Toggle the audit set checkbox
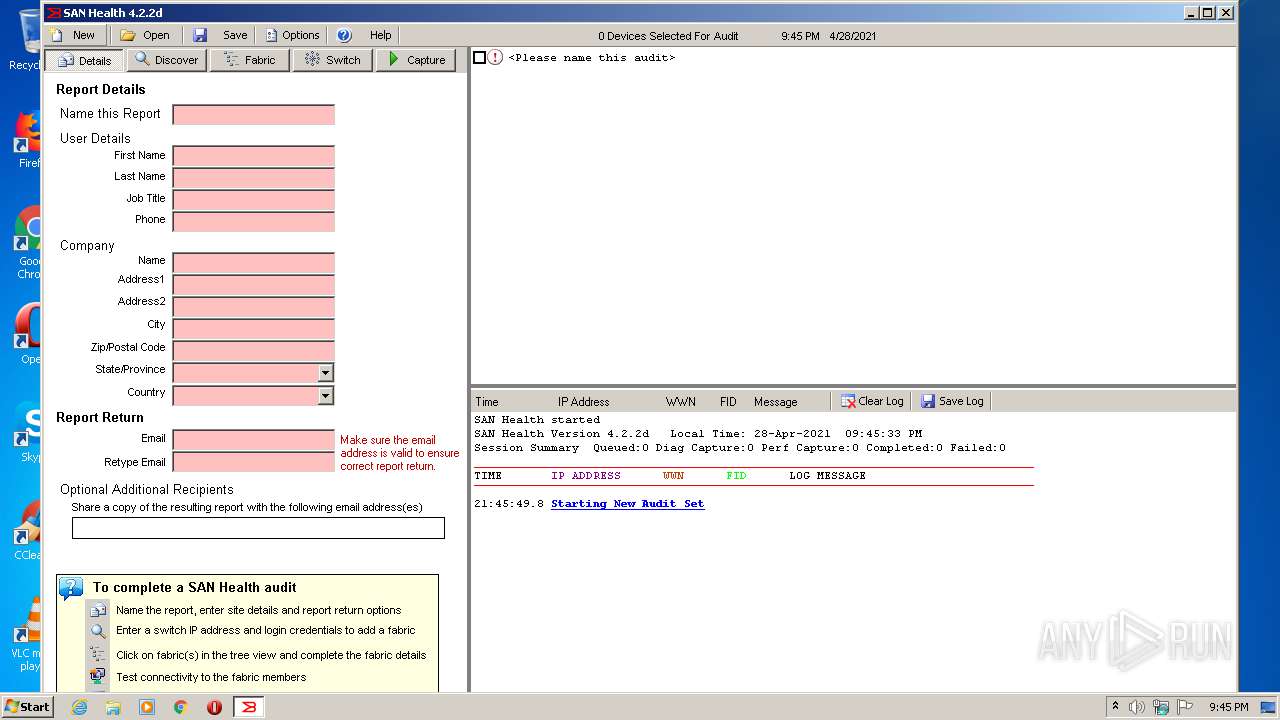 [479, 58]
